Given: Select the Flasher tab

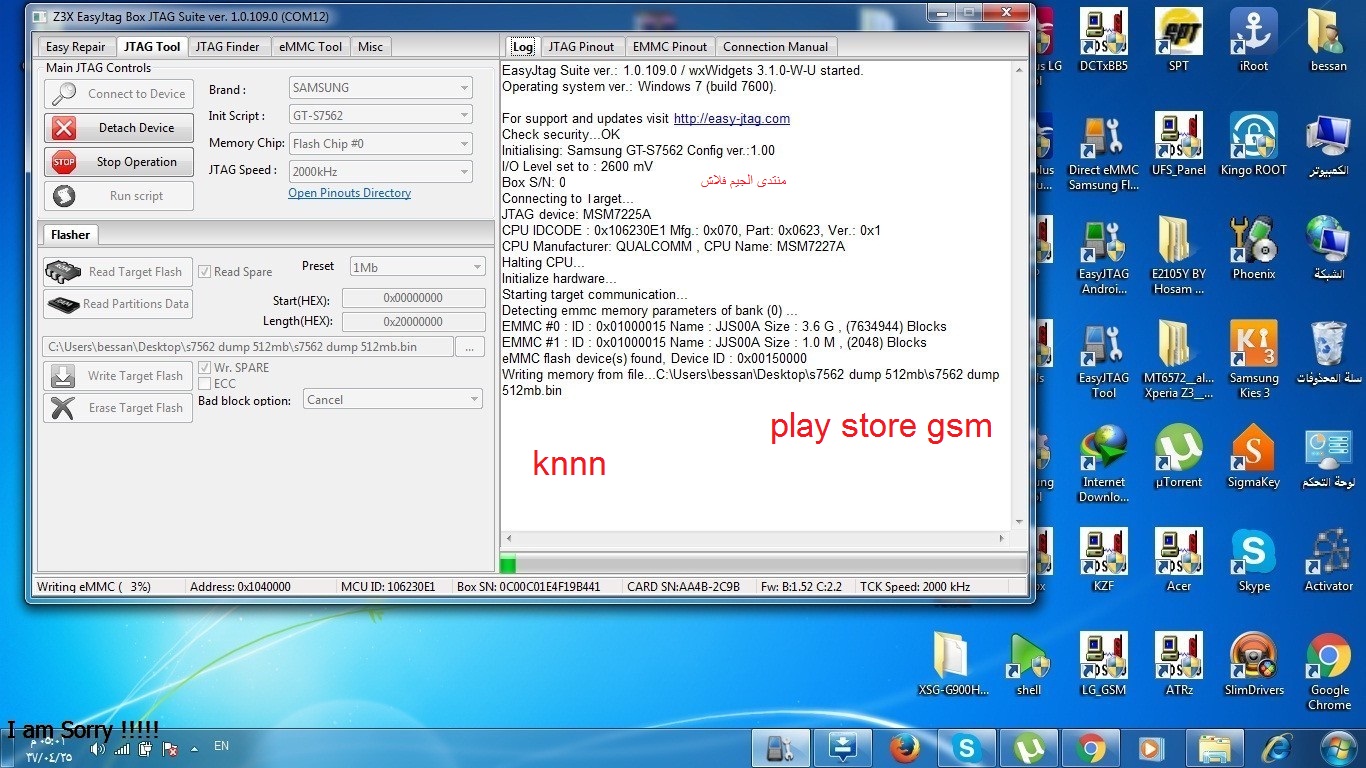Looking at the screenshot, I should 70,235.
